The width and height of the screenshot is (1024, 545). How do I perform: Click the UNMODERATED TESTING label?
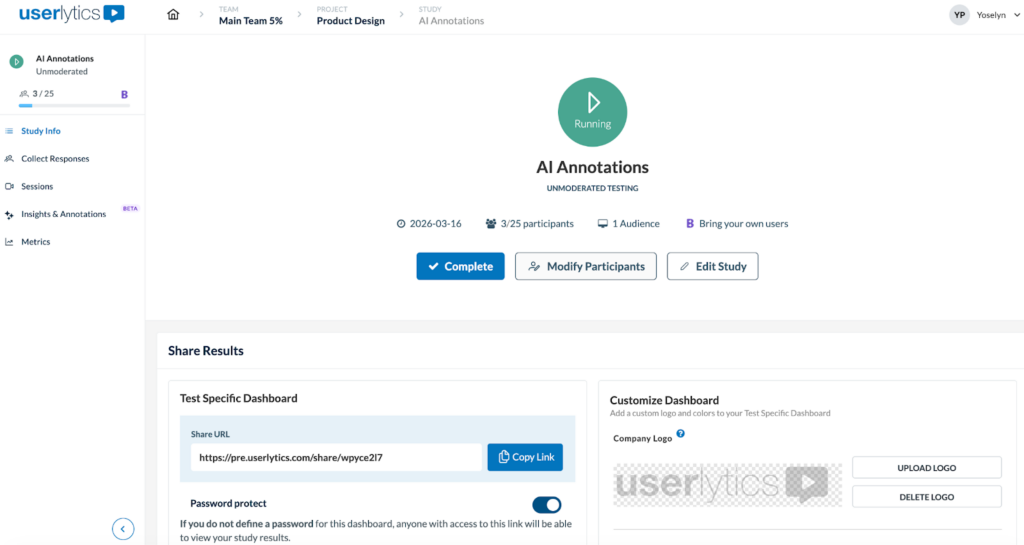(x=592, y=189)
